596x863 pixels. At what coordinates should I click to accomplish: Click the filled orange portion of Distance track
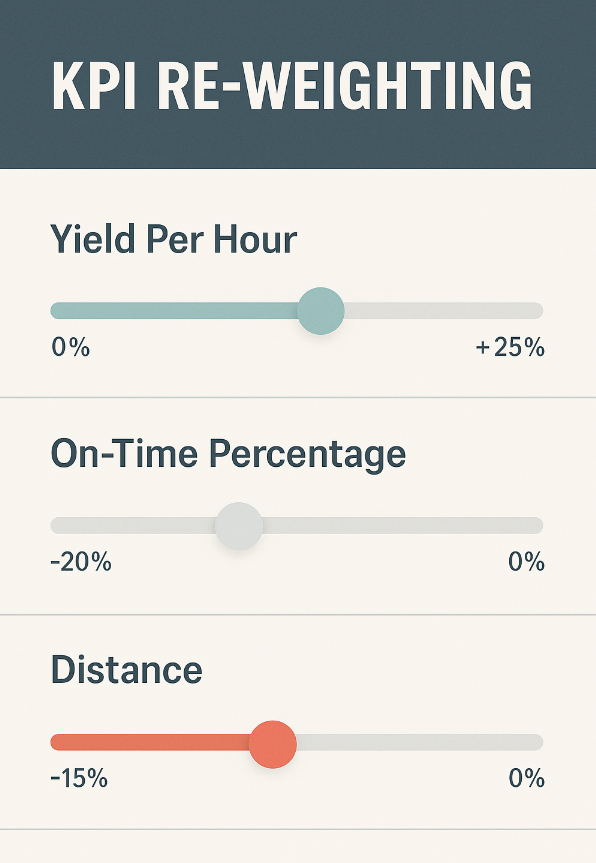click(x=150, y=742)
